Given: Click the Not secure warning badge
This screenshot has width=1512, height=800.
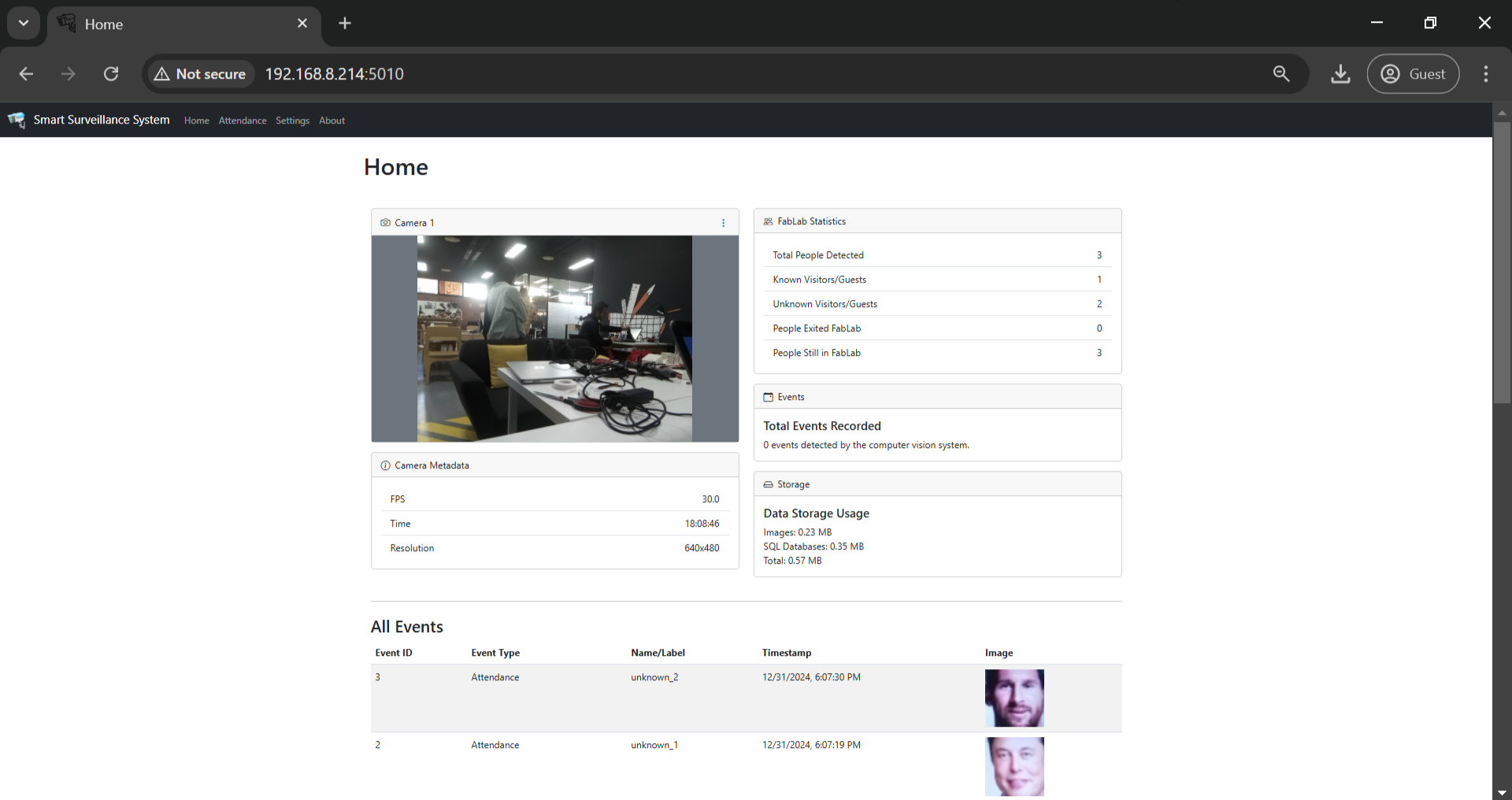Looking at the screenshot, I should (201, 74).
